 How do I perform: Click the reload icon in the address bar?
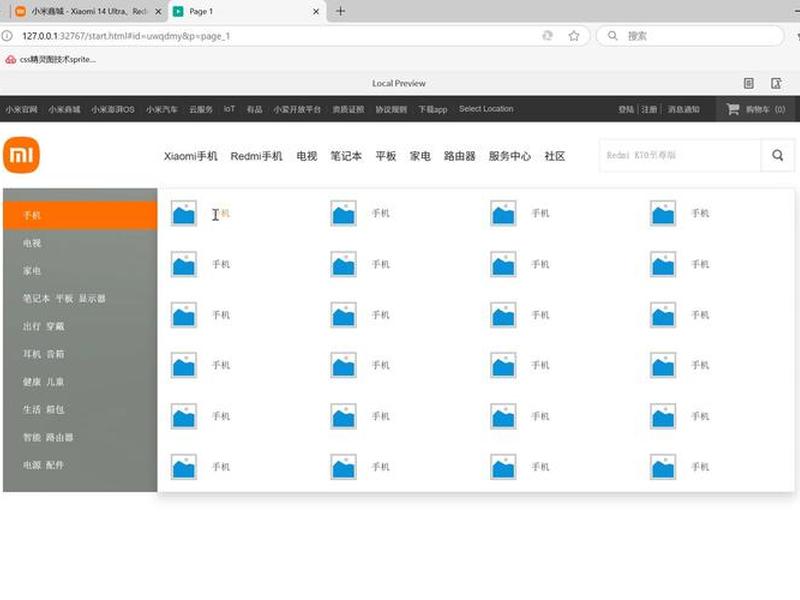coord(547,36)
